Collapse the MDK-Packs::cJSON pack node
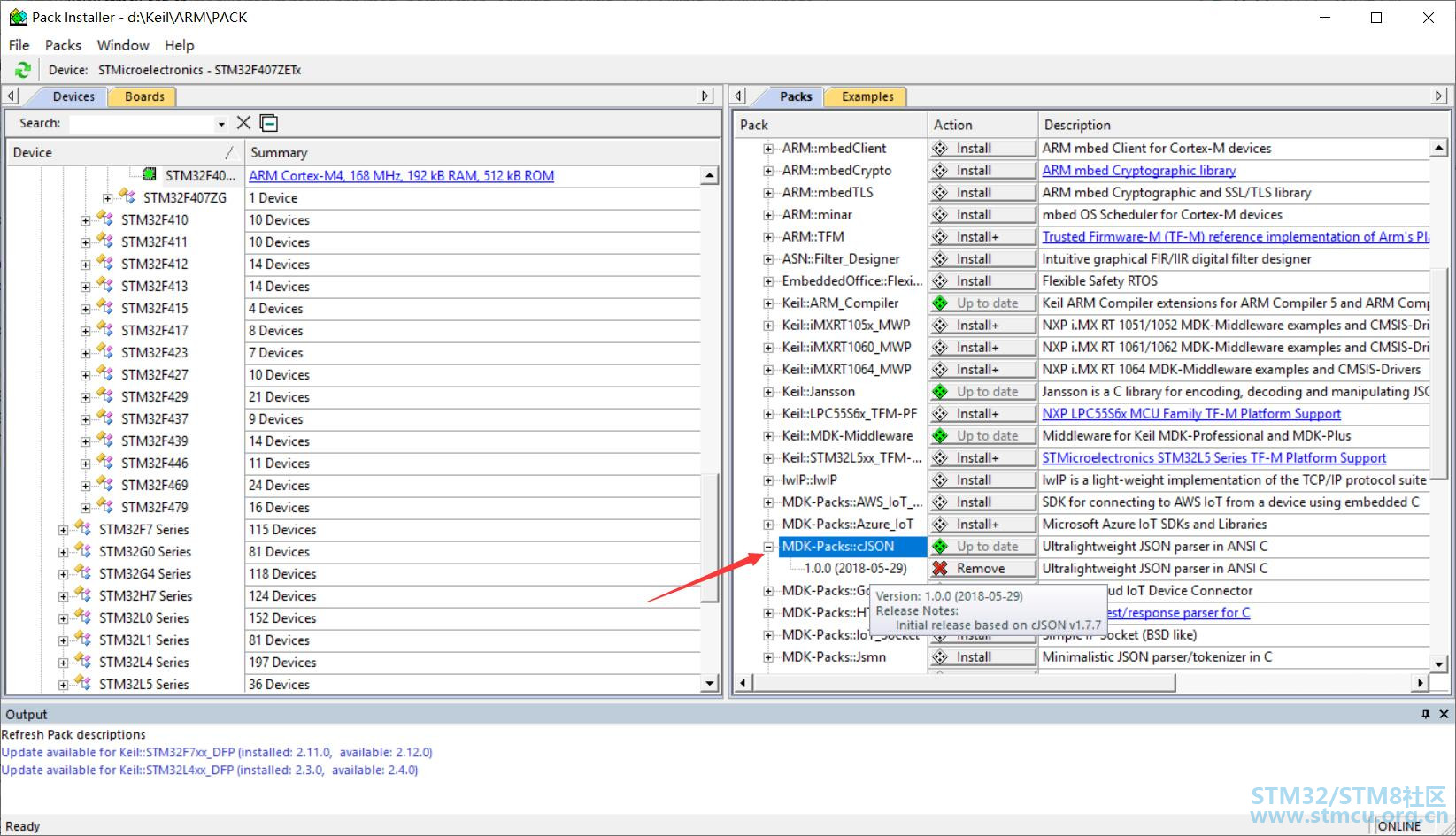Viewport: 1456px width, 836px height. 768,547
